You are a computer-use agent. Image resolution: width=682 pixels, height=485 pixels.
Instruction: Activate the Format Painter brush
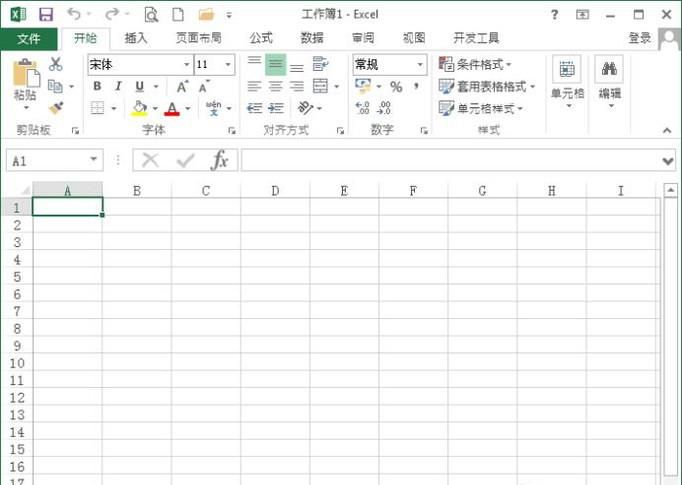[56, 108]
